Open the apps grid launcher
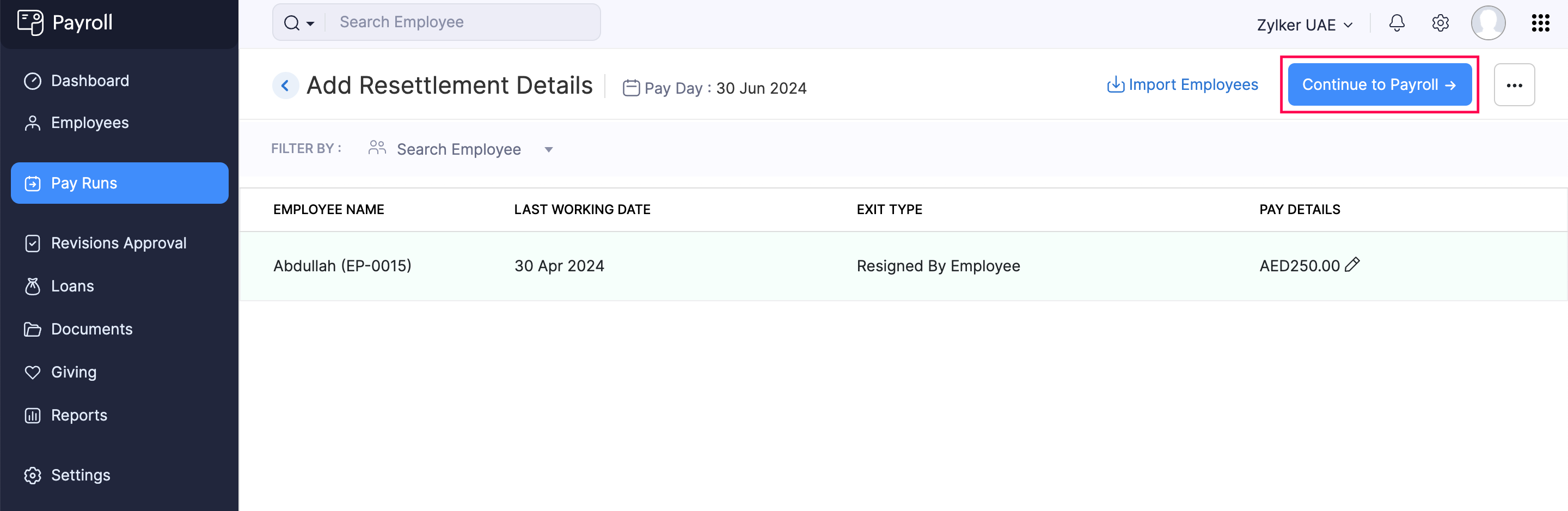The height and width of the screenshot is (511, 1568). (x=1540, y=23)
